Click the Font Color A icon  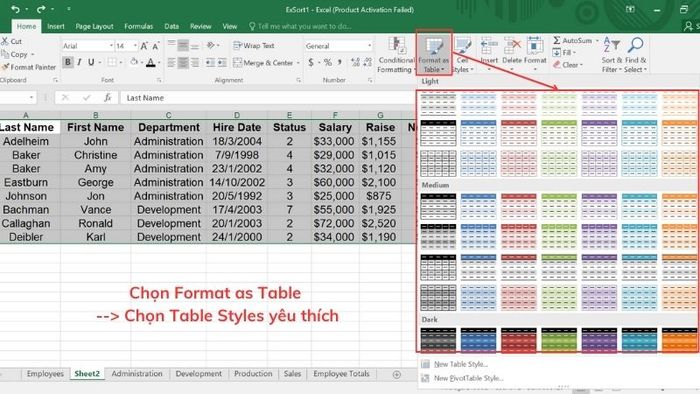point(151,62)
